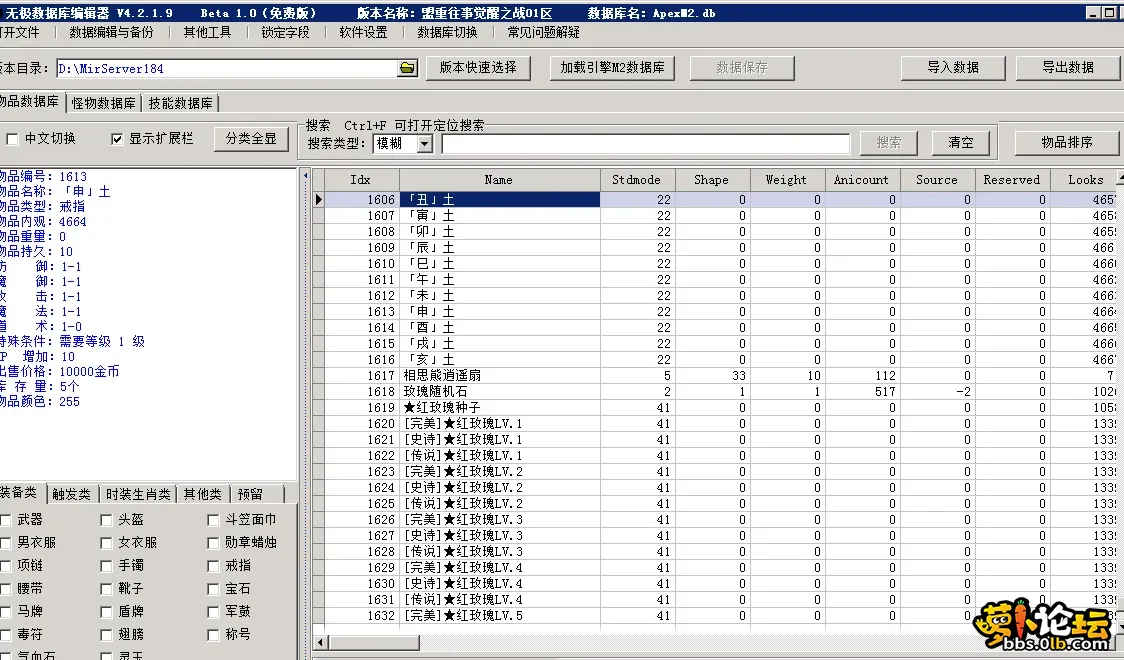The height and width of the screenshot is (660, 1124).
Task: Enable the 戒指 checkbox
Action: tap(213, 565)
